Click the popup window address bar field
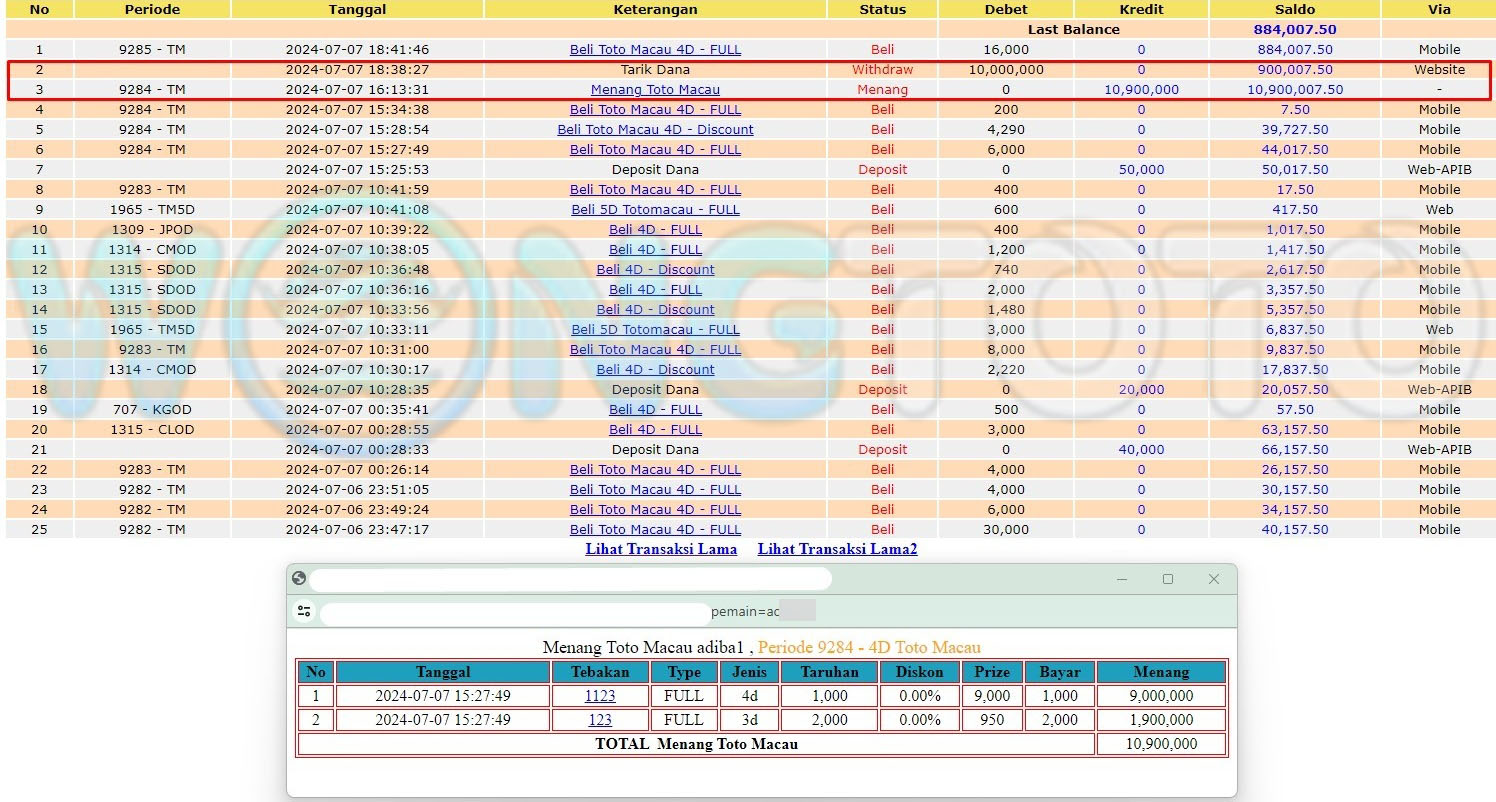This screenshot has height=802, width=1496. pos(515,611)
